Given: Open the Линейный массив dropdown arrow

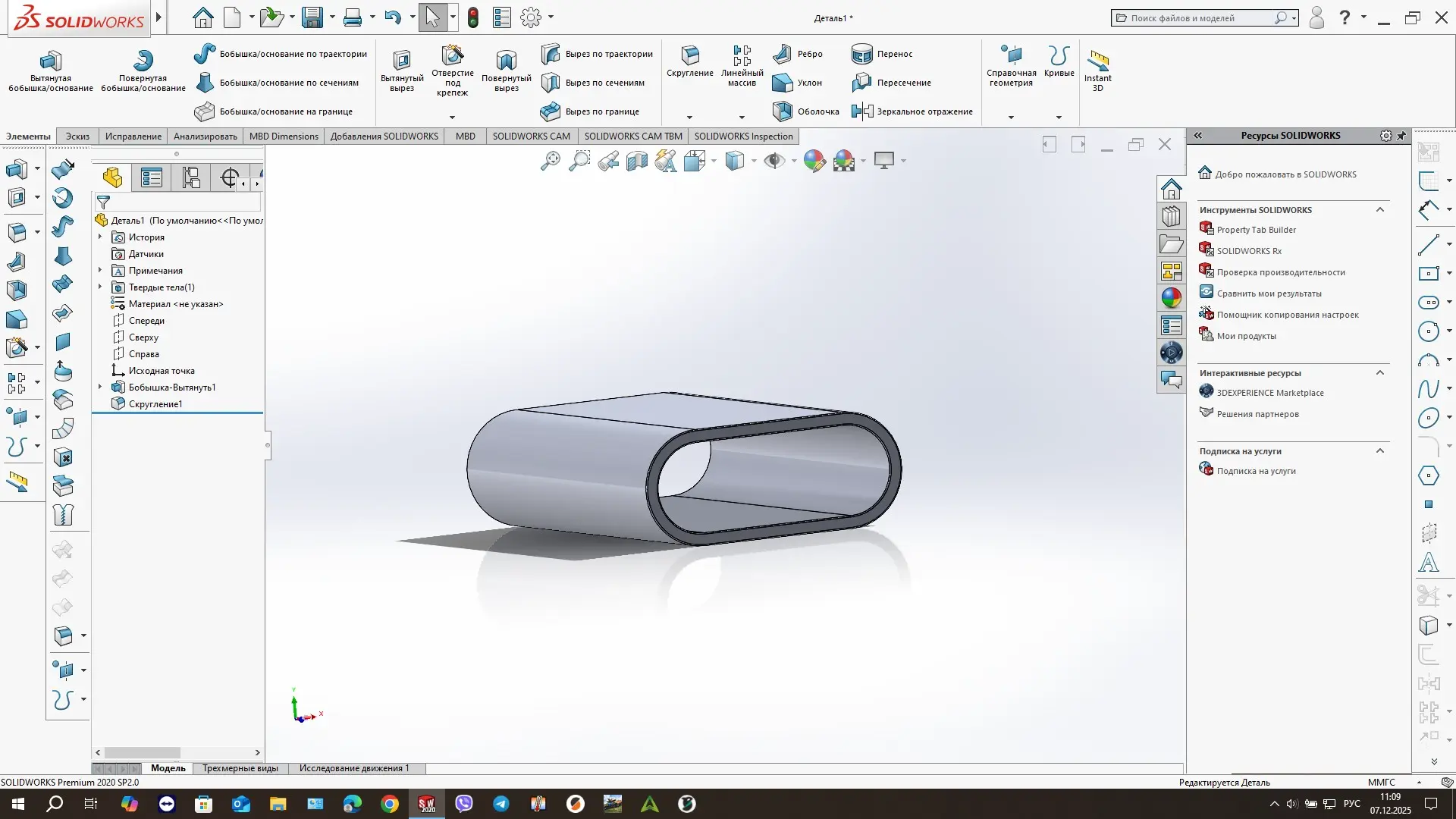Looking at the screenshot, I should (742, 118).
